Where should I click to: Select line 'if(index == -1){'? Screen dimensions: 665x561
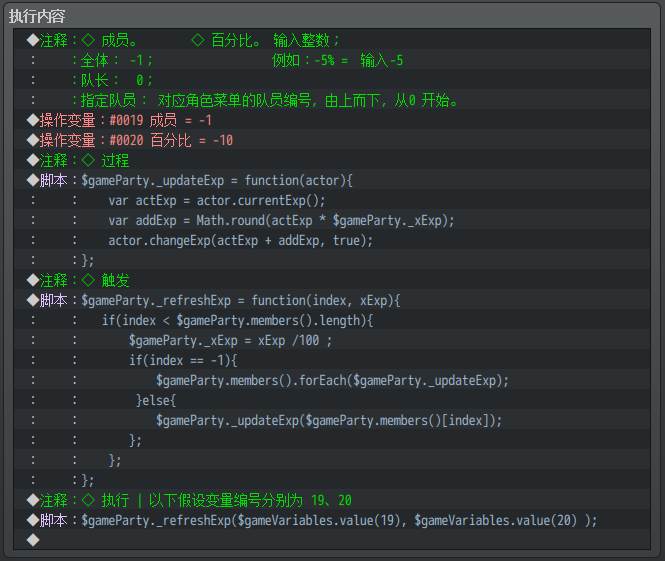pos(332,360)
